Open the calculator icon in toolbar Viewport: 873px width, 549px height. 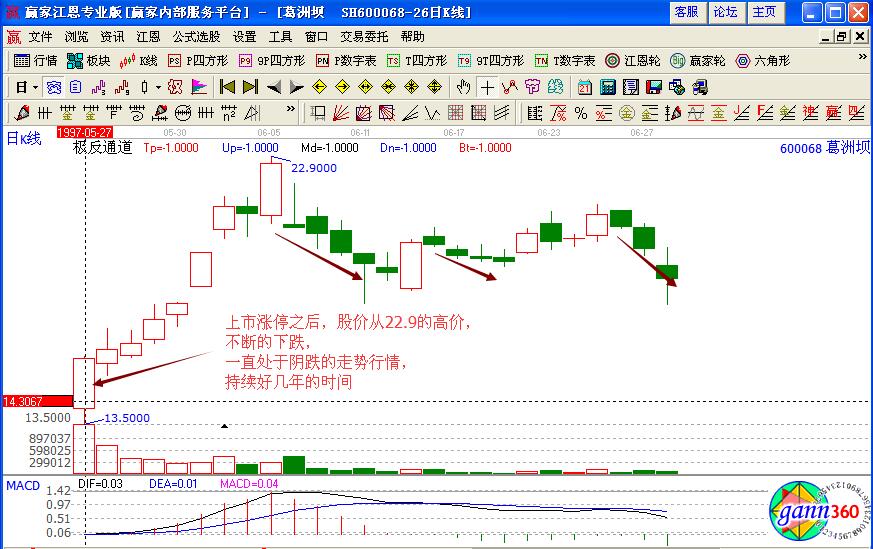pyautogui.click(x=606, y=86)
